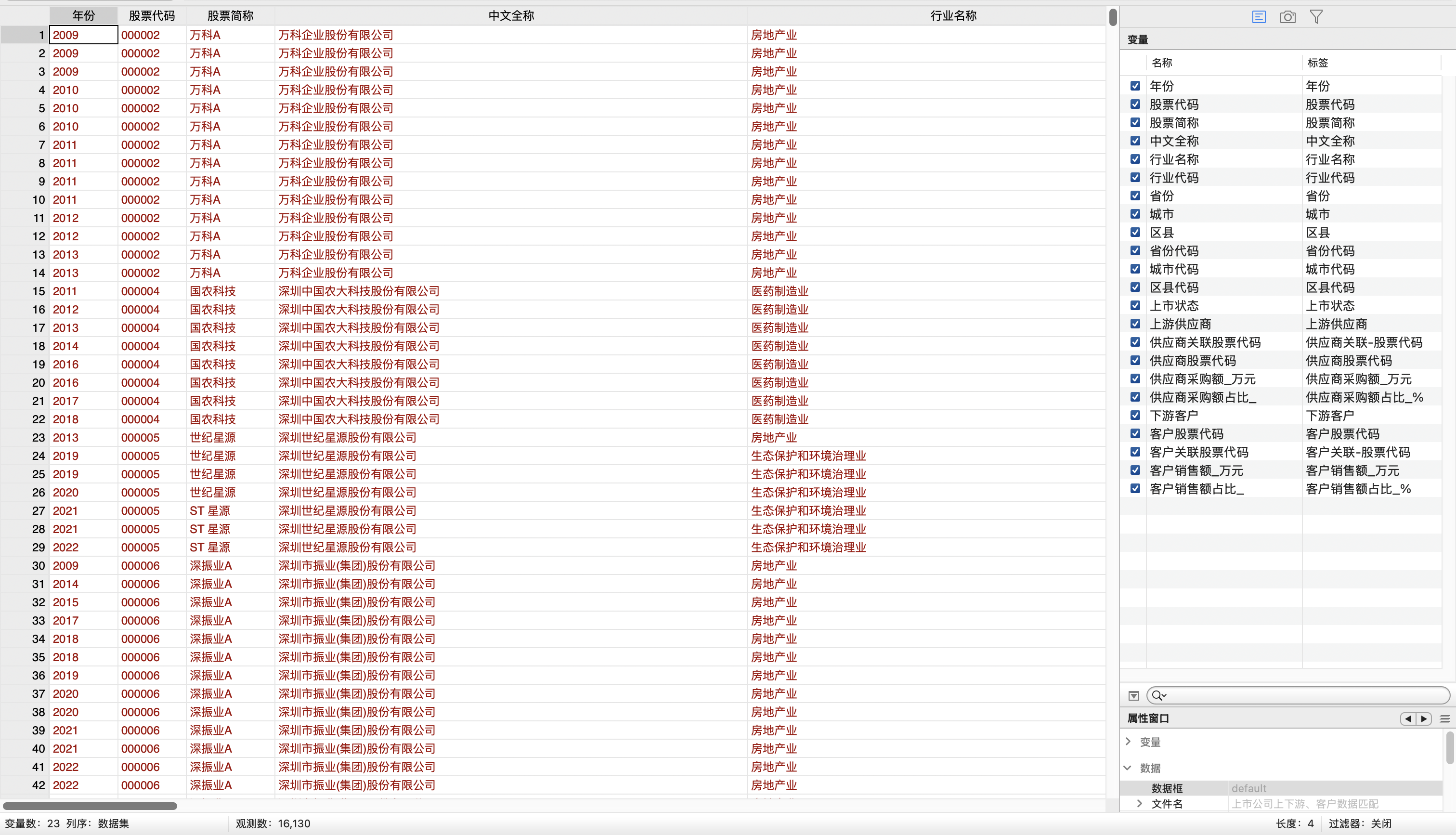Expand the 文件名 property row
The width and height of the screenshot is (1456, 835).
tap(1140, 803)
